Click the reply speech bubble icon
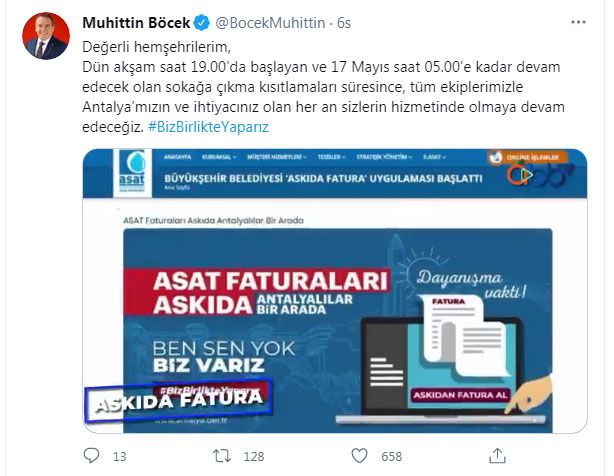This screenshot has height=476, width=614. pyautogui.click(x=92, y=456)
